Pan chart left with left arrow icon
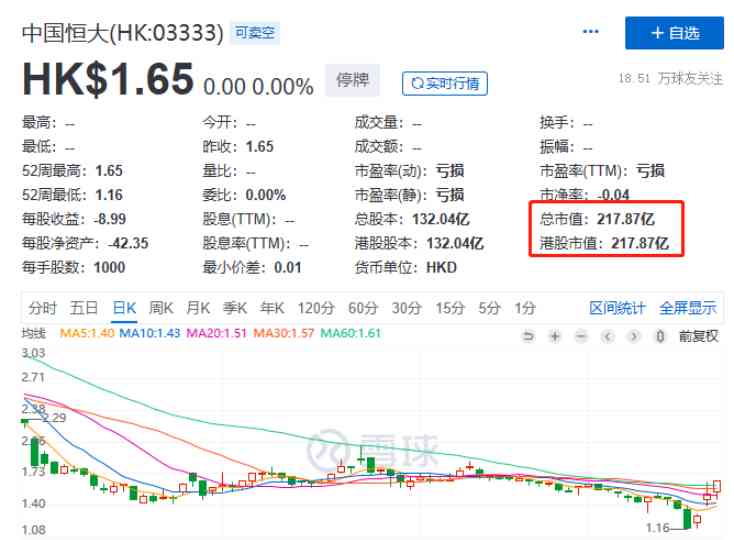Screen dimensions: 734x540 click(x=608, y=336)
